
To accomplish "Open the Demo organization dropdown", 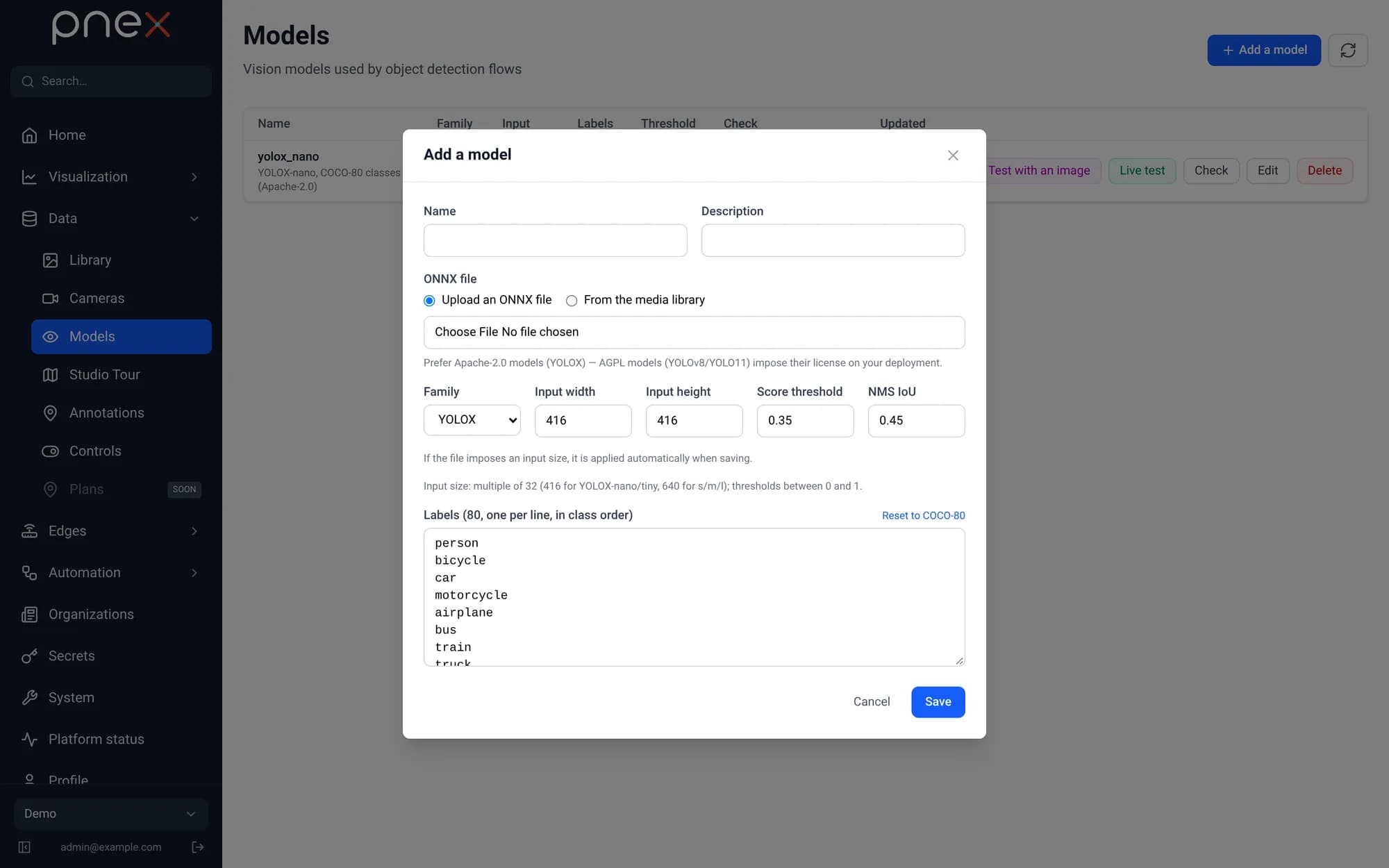I will 111,814.
